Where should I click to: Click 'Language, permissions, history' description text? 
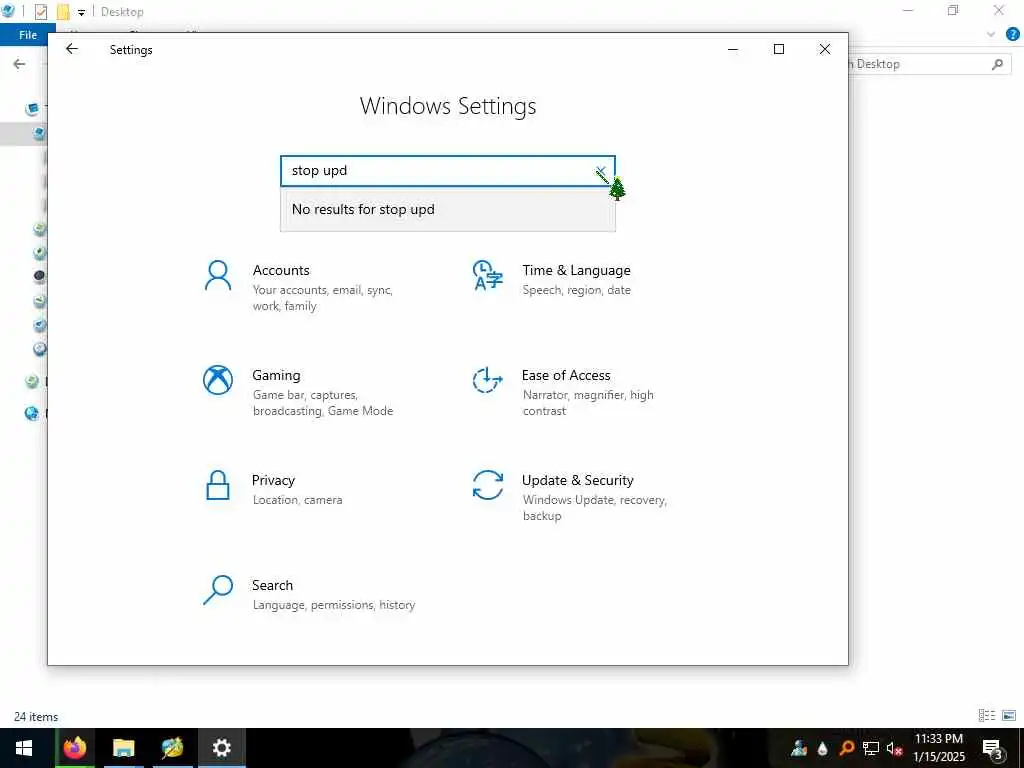click(x=334, y=605)
